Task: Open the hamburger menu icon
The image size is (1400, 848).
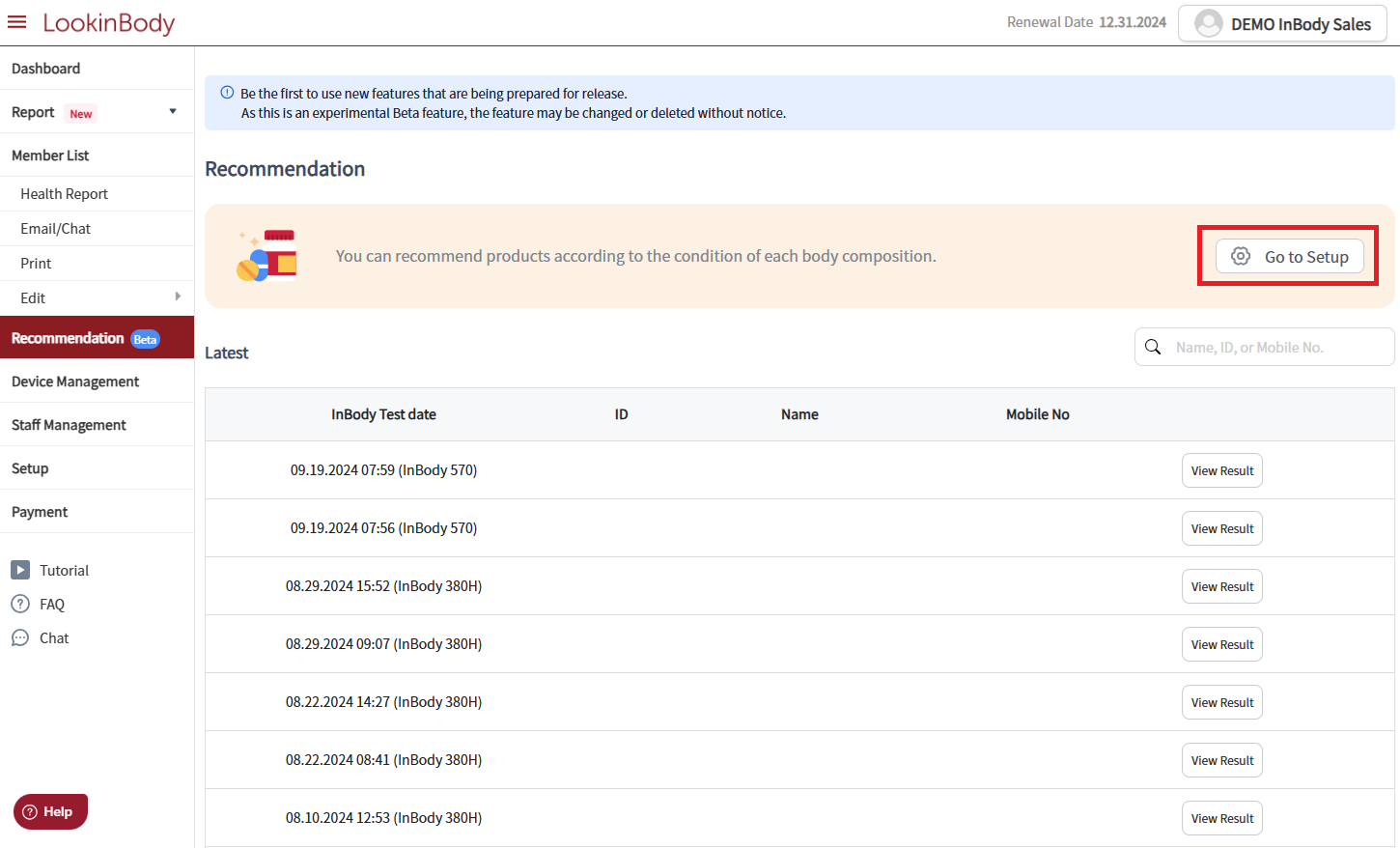Action: 16,22
